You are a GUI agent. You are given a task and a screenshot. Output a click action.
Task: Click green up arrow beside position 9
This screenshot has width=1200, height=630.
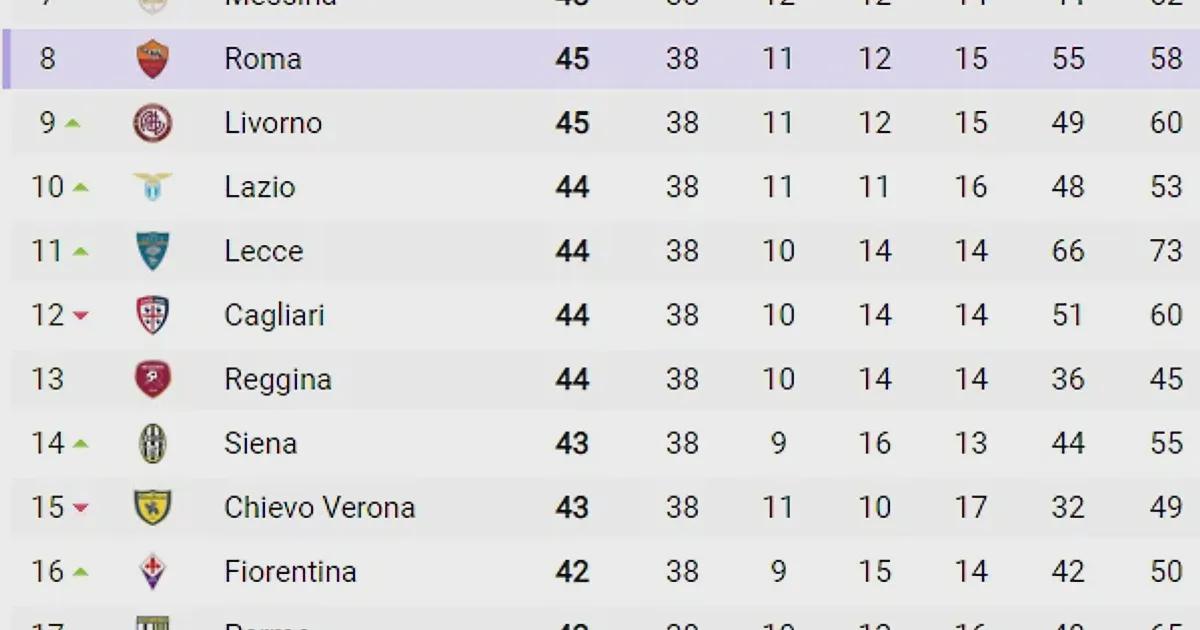tap(72, 123)
